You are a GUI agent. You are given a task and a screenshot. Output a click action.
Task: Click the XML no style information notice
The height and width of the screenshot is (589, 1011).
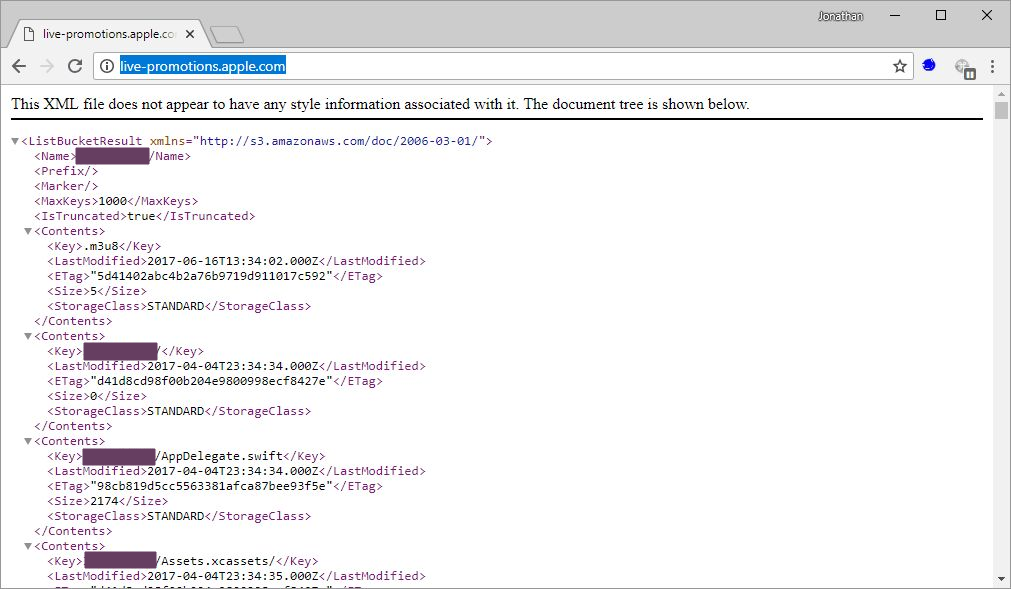coord(380,104)
